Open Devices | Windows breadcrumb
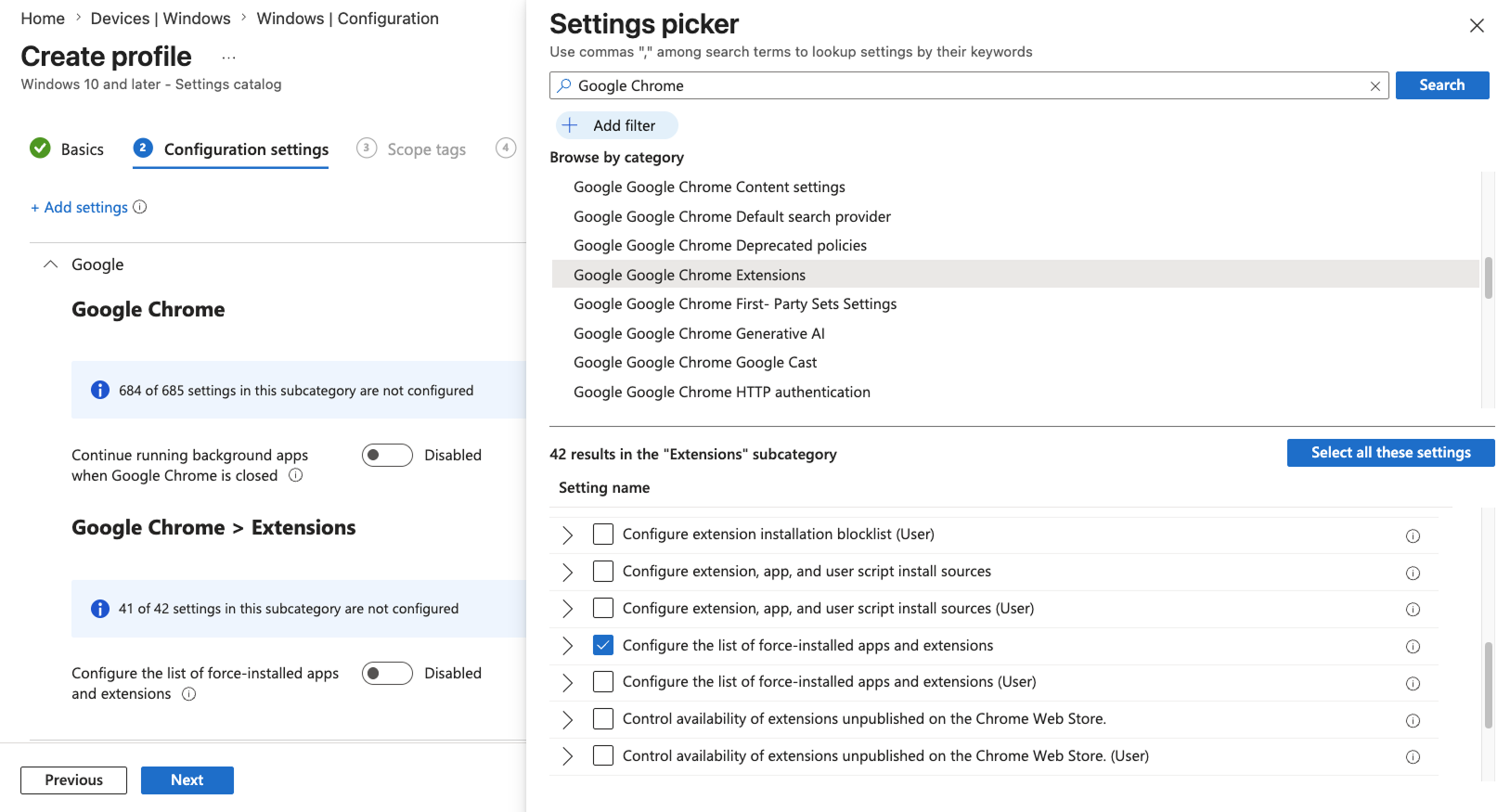Image resolution: width=1510 pixels, height=812 pixels. [x=161, y=19]
